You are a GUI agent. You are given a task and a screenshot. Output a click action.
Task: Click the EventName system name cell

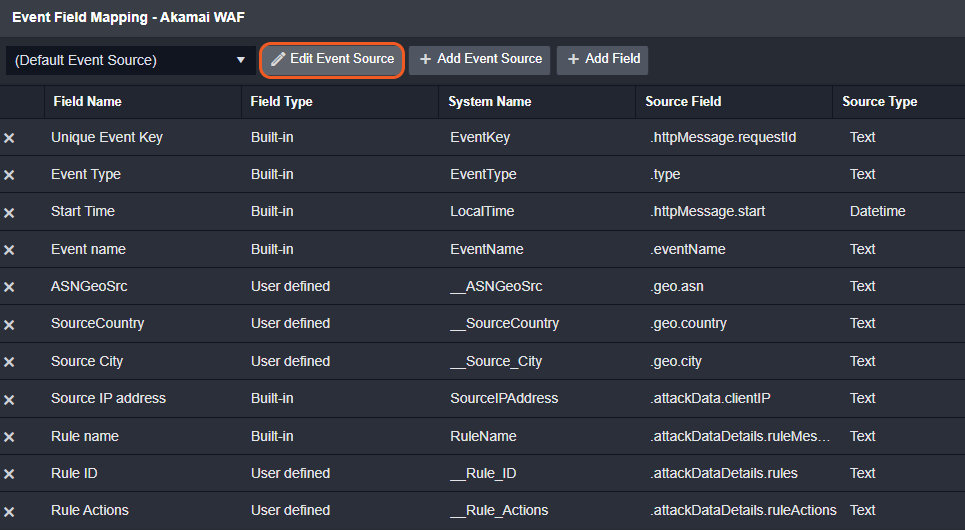tap(487, 249)
